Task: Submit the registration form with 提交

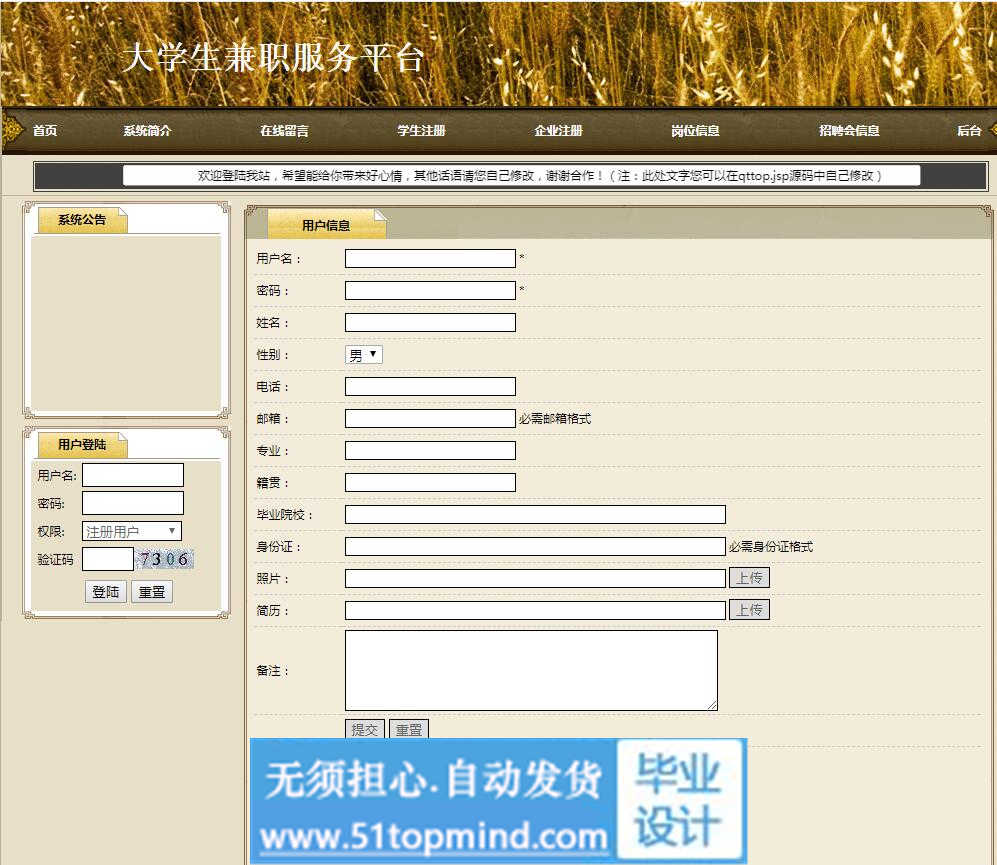Action: [x=365, y=730]
